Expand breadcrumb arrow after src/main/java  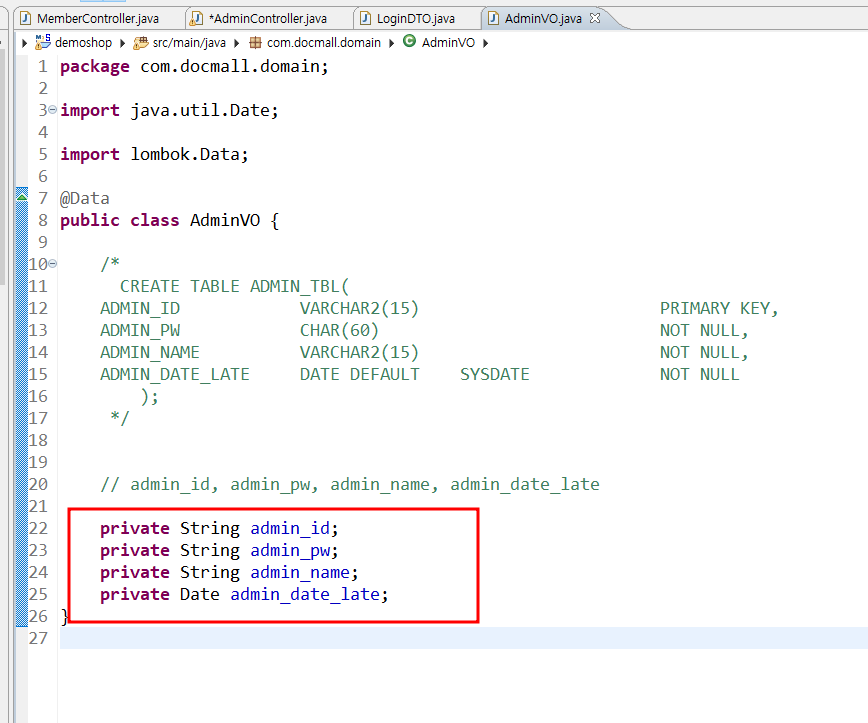click(x=236, y=43)
